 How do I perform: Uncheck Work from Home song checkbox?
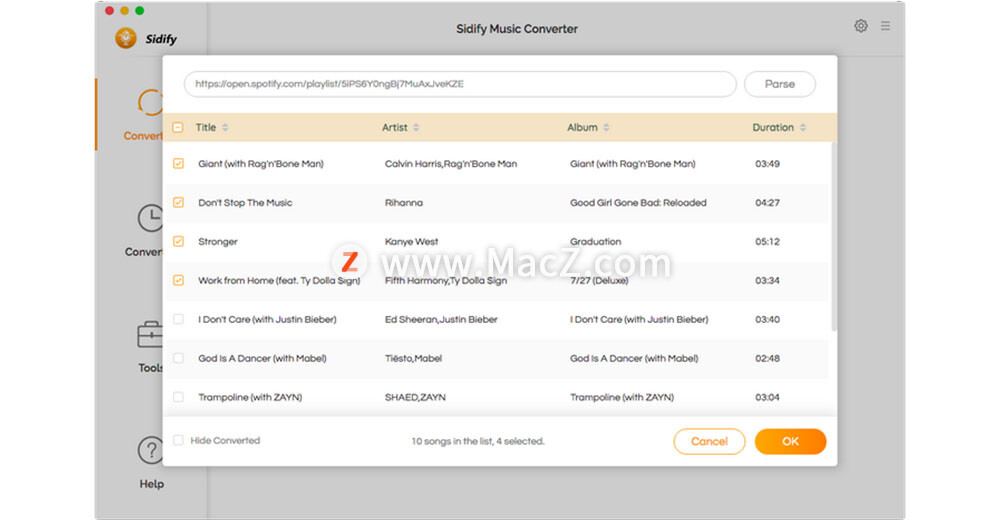click(178, 281)
